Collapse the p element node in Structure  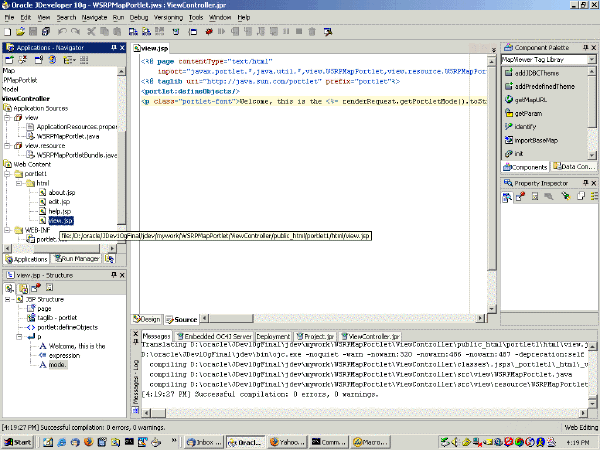19,337
